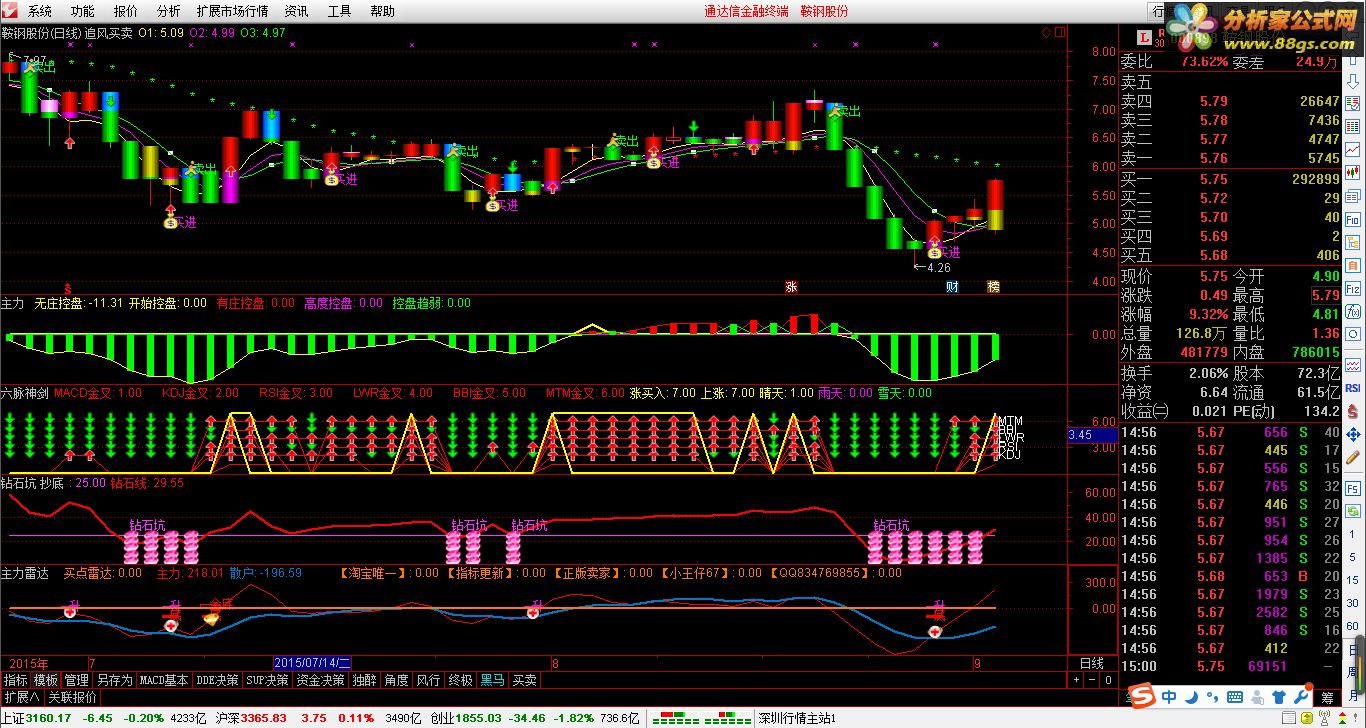This screenshot has width=1366, height=728.
Task: Open the sector tree icon in sidebar
Action: pyautogui.click(x=1353, y=242)
